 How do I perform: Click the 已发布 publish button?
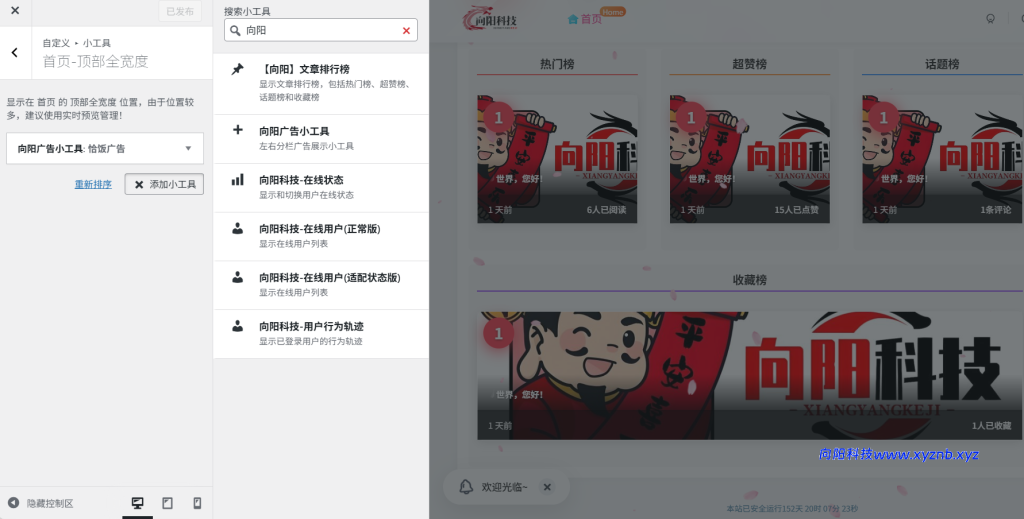point(180,11)
